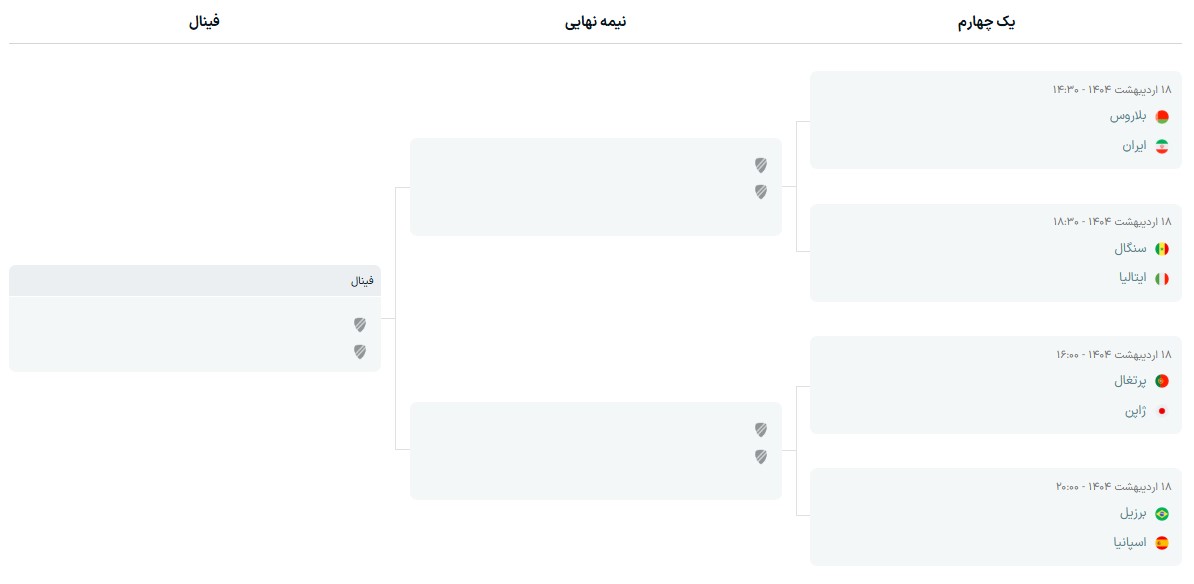Screen dimensions: 1194x584
Task: Open team name بلاروس
Action: point(1128,117)
